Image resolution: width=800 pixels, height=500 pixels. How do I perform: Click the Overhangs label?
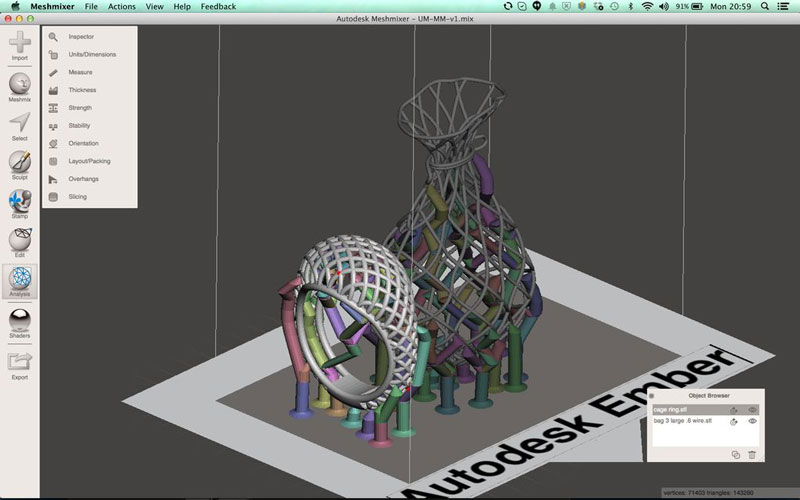84,179
